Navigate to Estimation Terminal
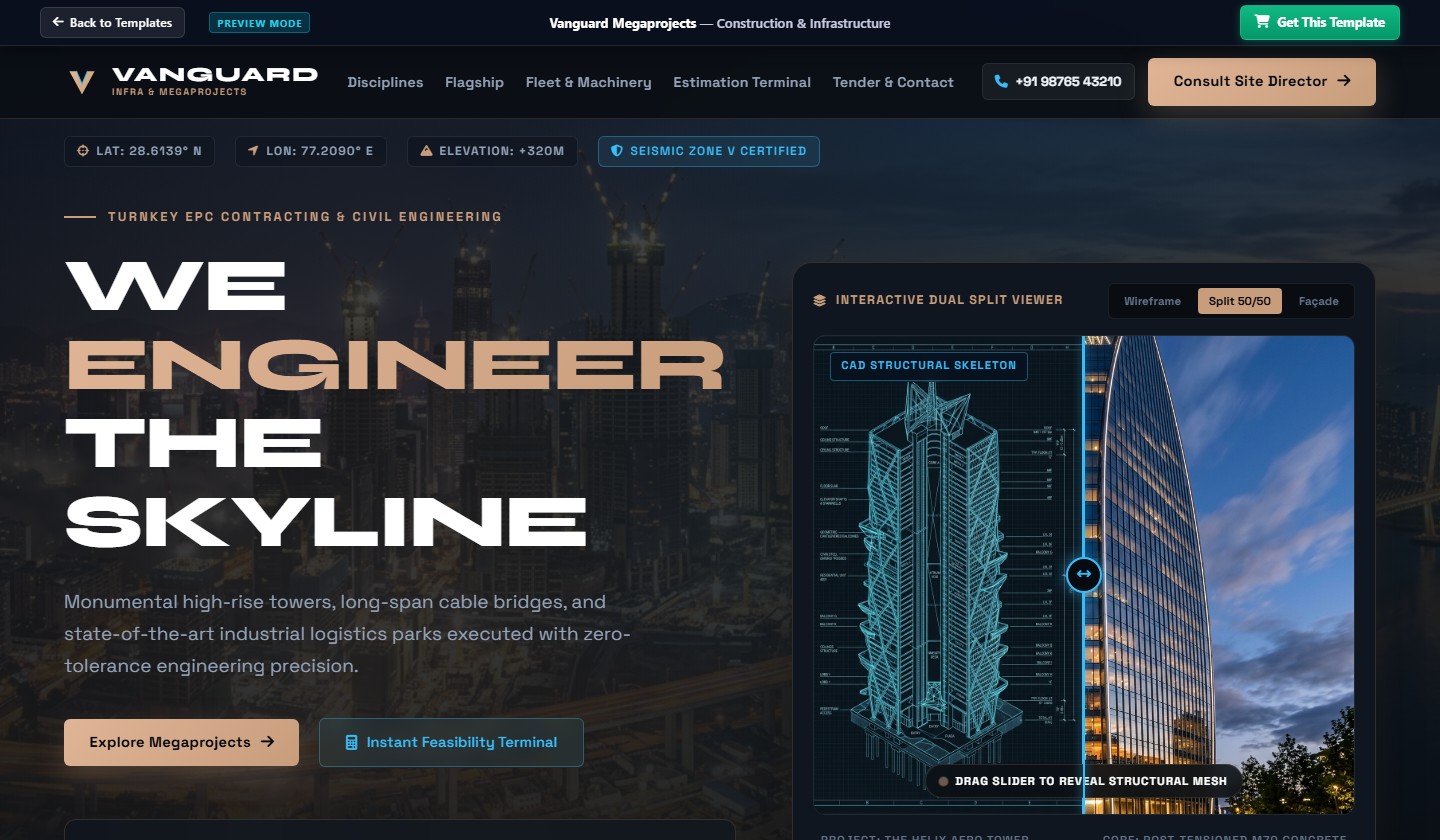Screen dimensions: 1440x840 (742, 82)
